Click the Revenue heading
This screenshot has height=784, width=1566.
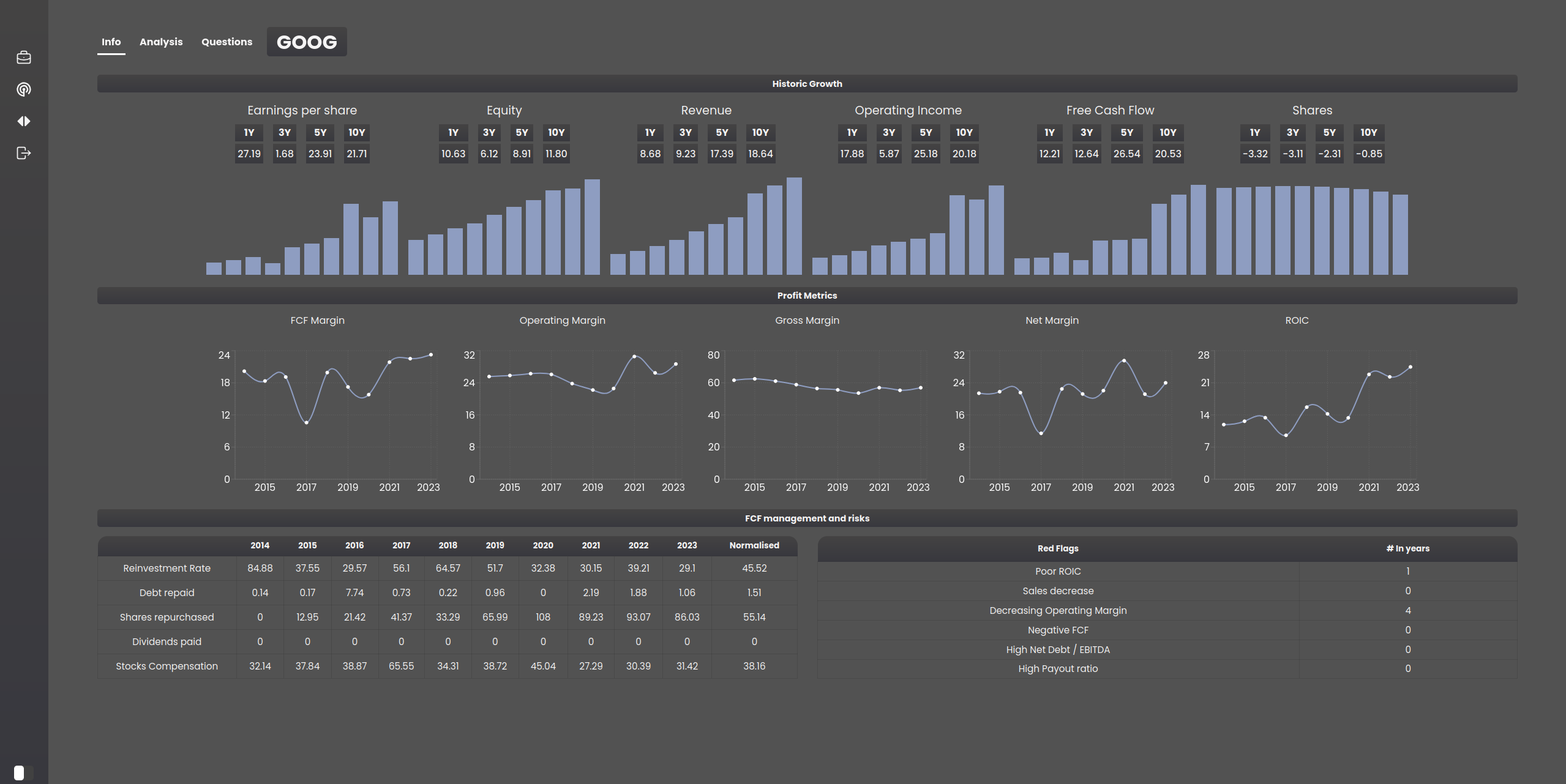706,110
